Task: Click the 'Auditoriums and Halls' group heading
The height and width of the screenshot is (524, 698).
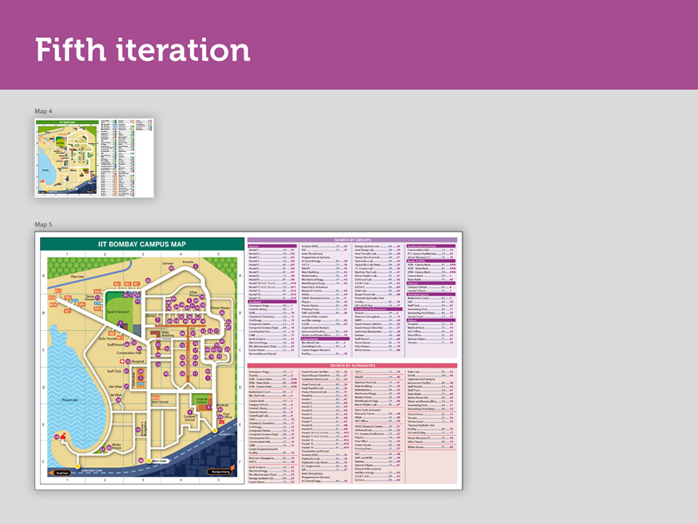Action: point(431,246)
